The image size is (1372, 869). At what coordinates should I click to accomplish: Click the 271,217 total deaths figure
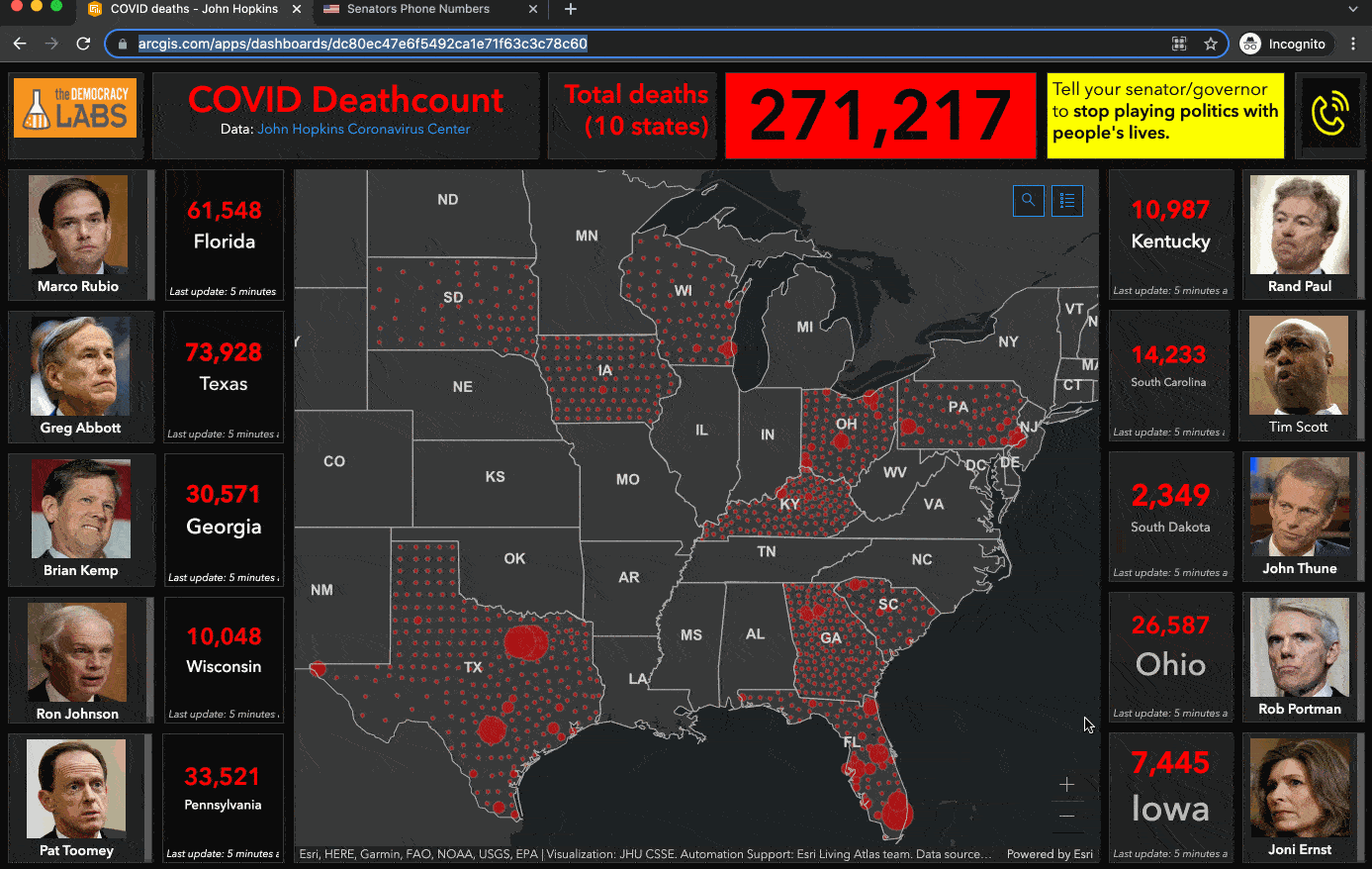[x=880, y=115]
